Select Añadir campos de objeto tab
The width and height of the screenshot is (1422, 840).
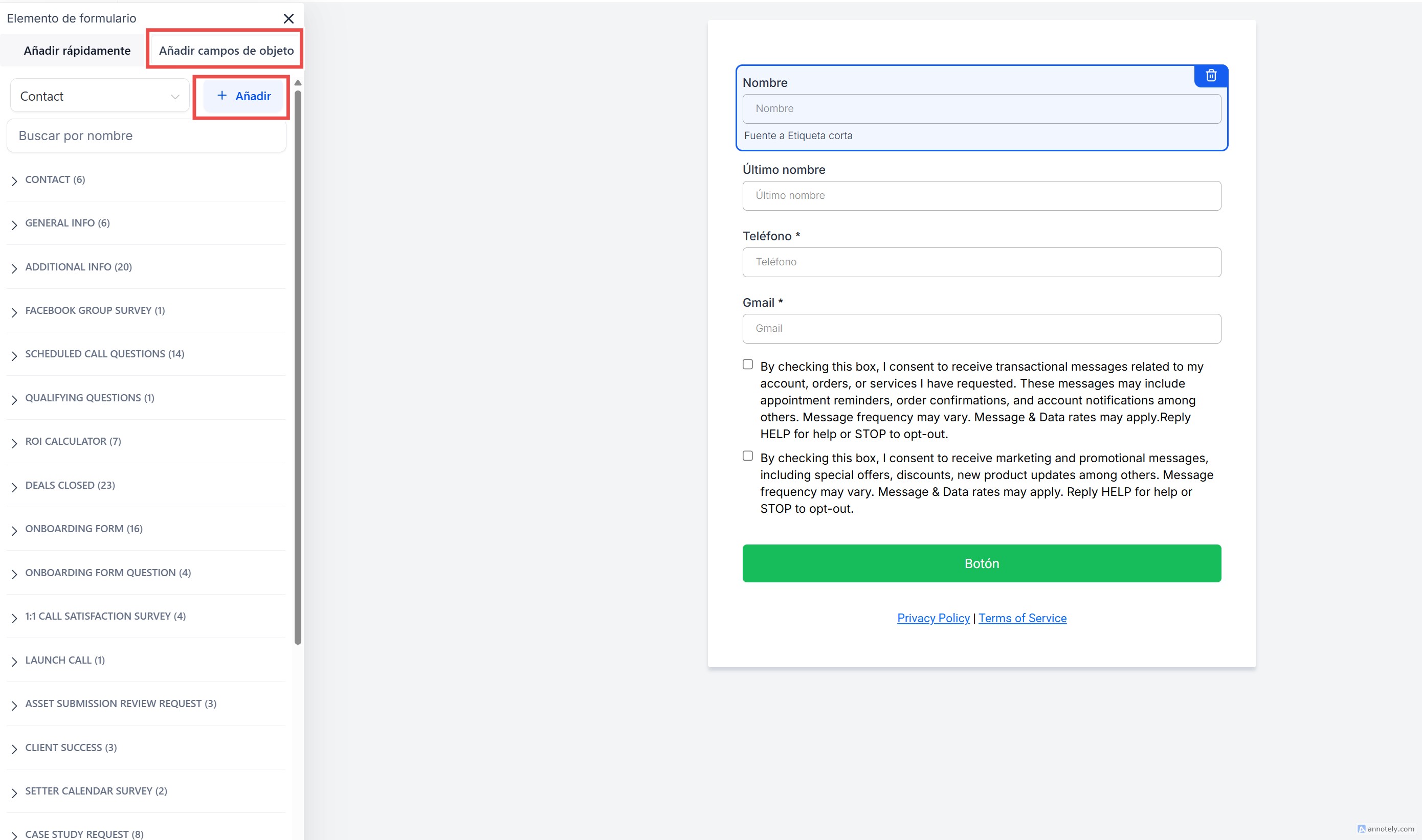[226, 51]
